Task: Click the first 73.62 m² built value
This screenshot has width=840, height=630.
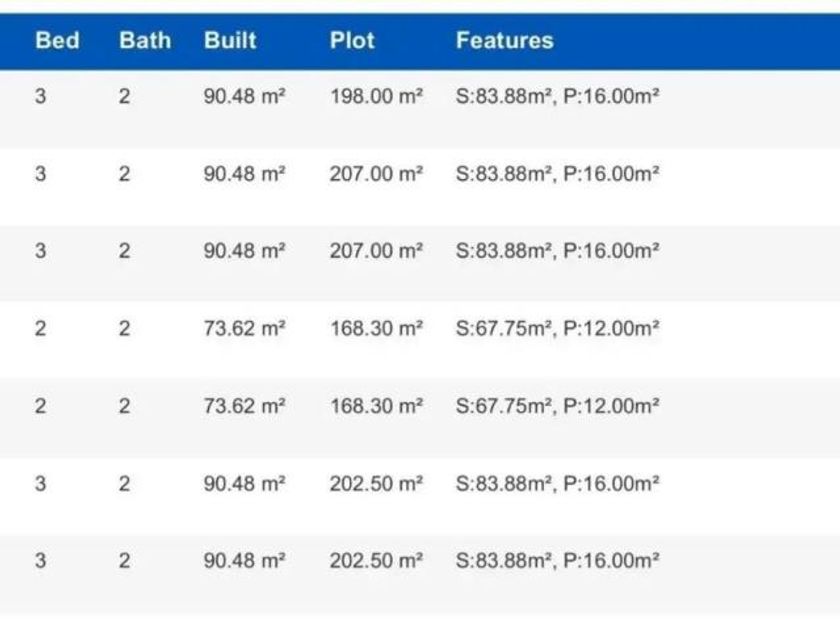Action: 244,328
